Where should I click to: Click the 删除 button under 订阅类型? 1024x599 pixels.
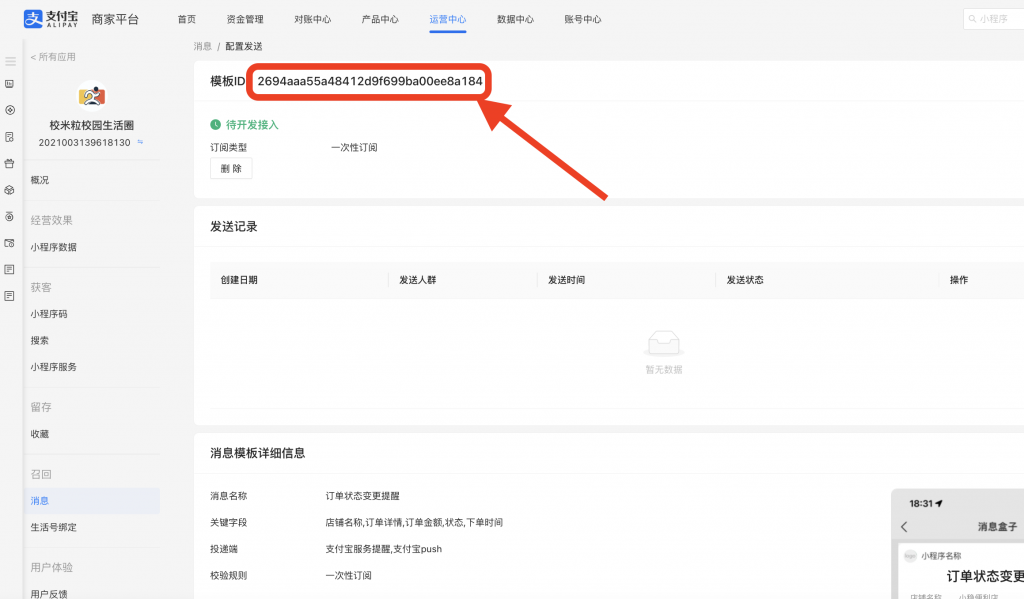click(231, 167)
